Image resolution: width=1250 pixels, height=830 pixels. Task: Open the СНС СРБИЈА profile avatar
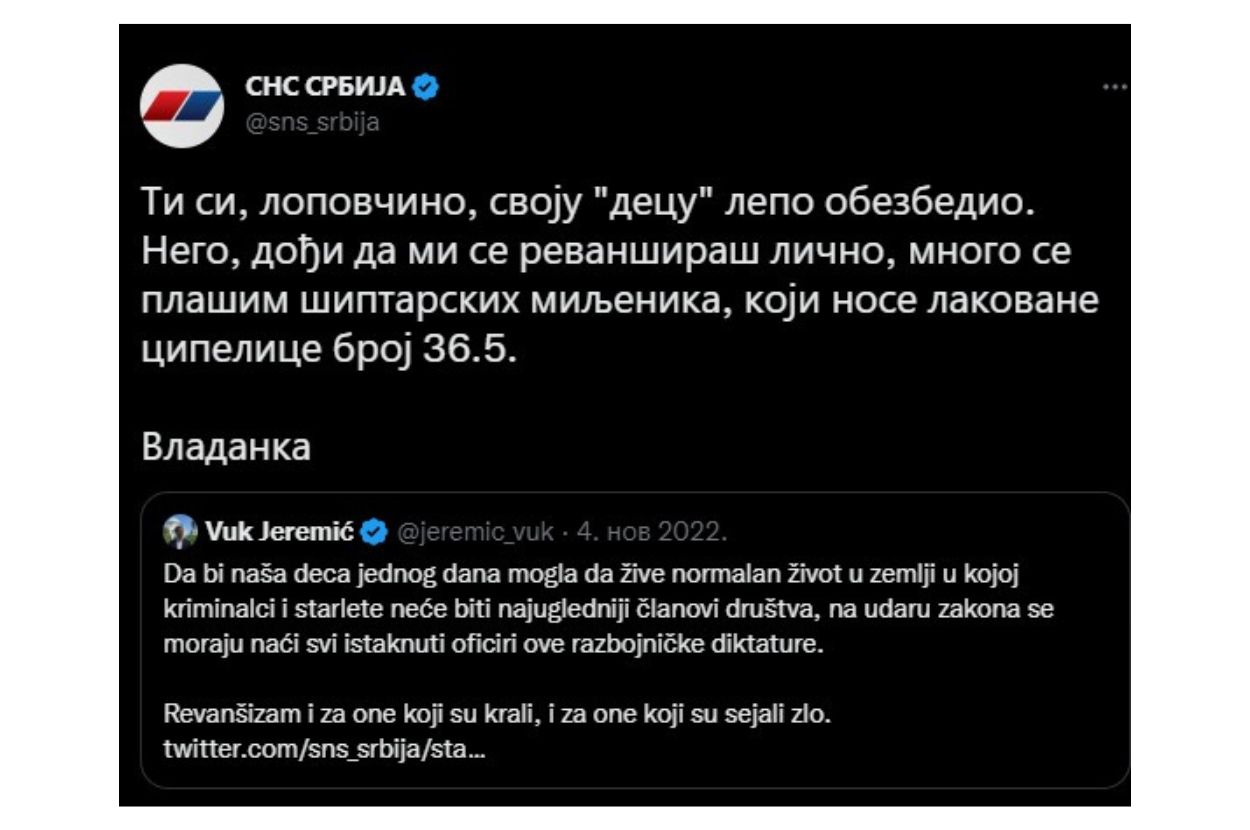tap(182, 106)
